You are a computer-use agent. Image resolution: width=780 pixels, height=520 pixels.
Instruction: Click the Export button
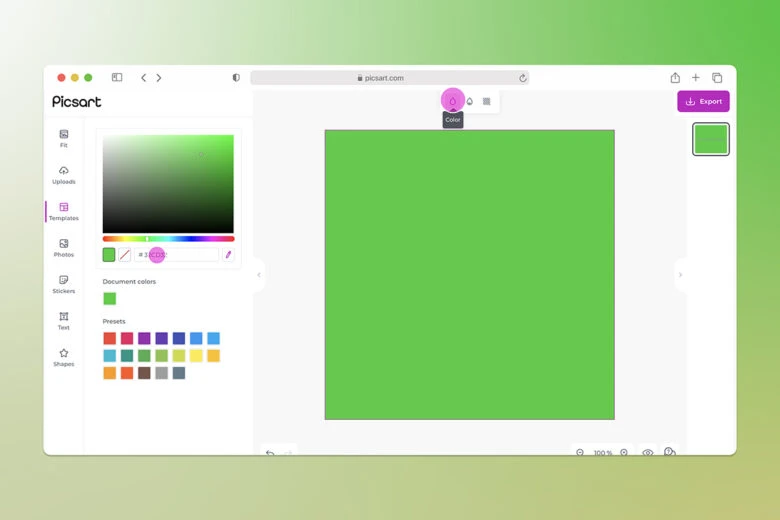(x=703, y=101)
